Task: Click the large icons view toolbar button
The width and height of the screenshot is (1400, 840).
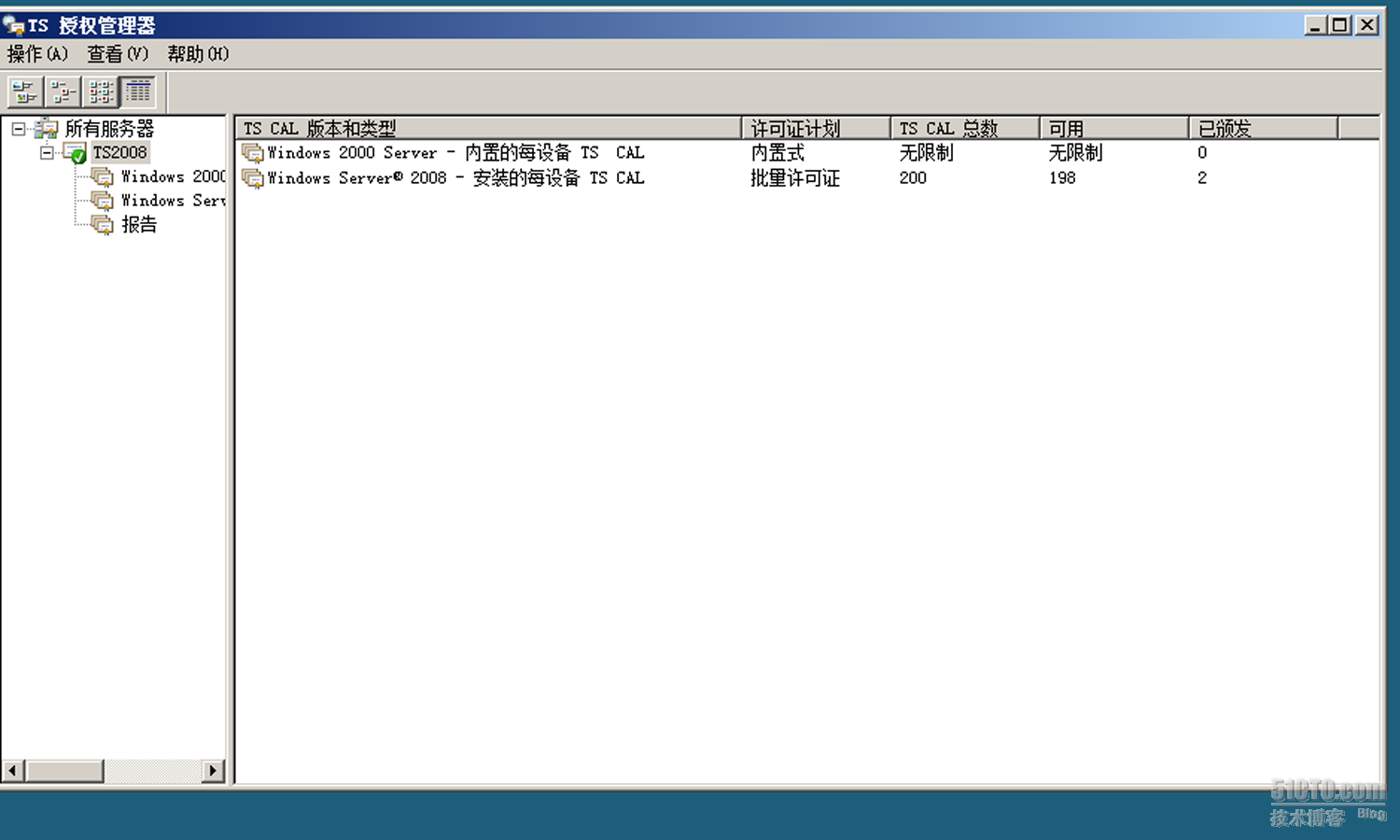Action: 25,91
